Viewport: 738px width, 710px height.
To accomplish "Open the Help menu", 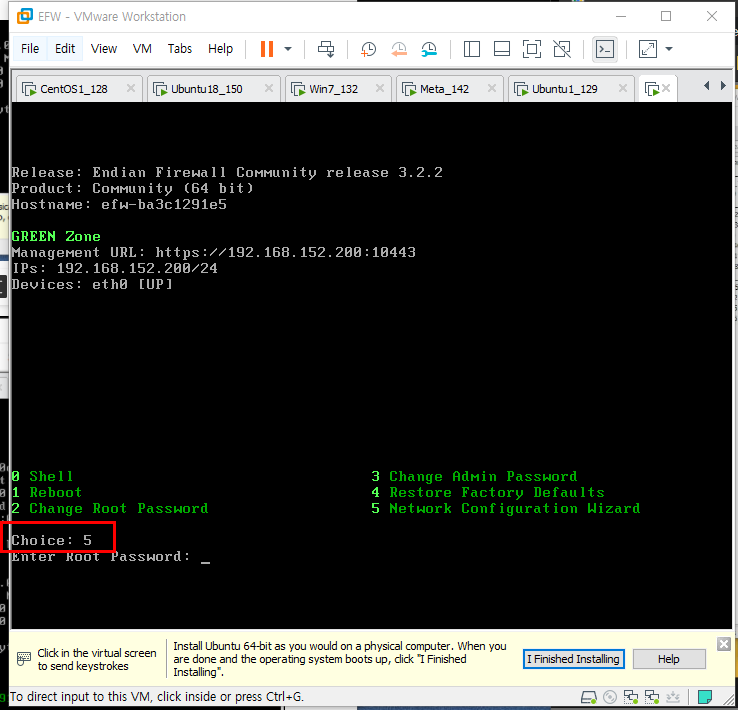I will click(220, 48).
